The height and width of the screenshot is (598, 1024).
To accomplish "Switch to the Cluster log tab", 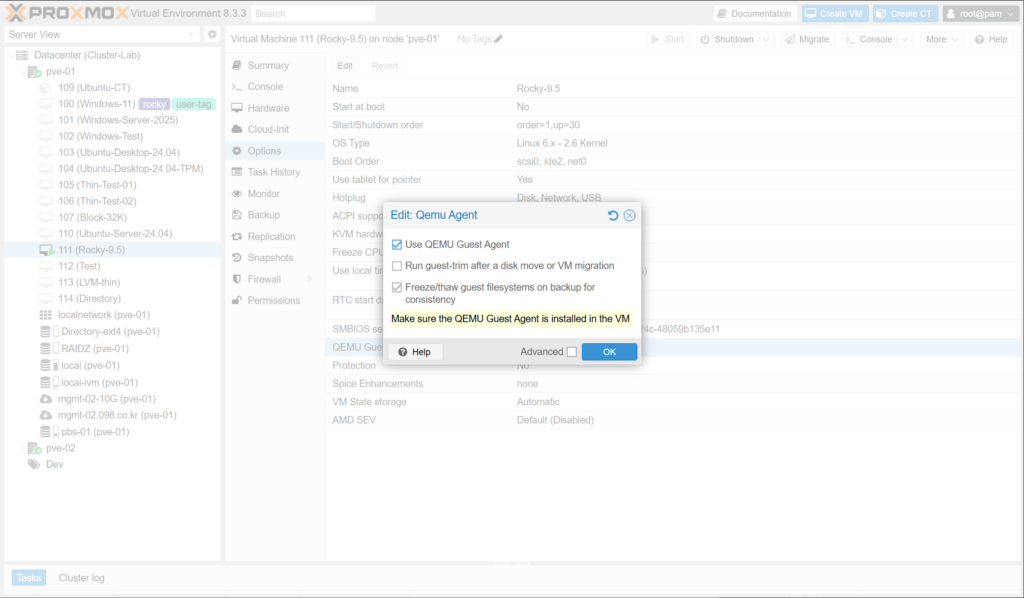I will (81, 578).
